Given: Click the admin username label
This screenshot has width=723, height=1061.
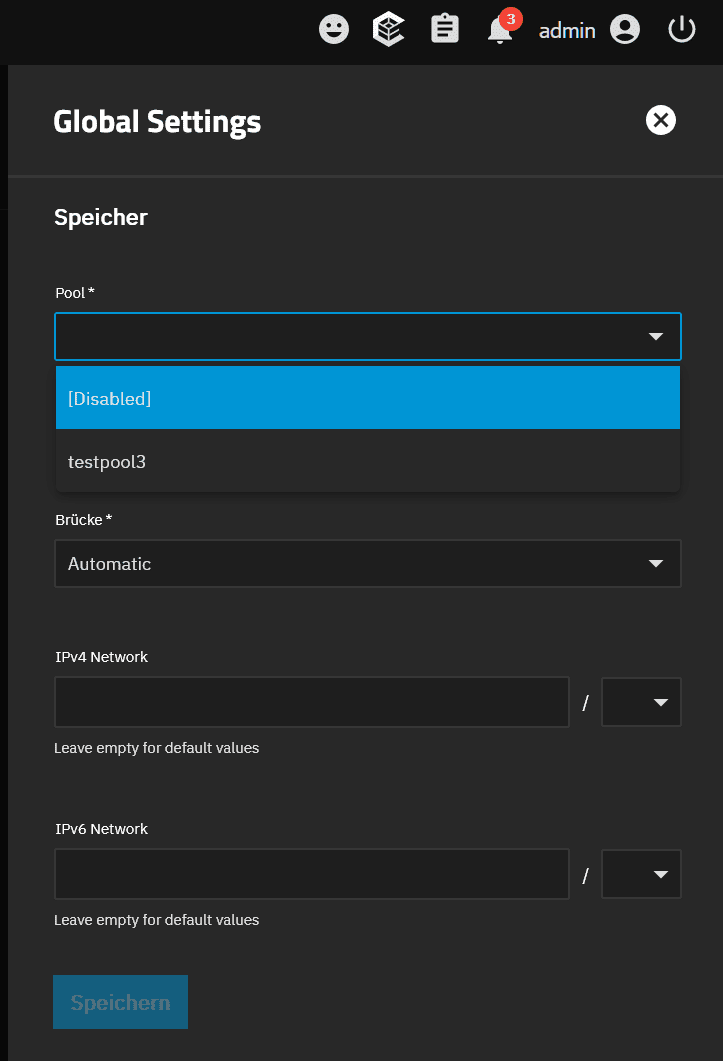Looking at the screenshot, I should click(567, 31).
